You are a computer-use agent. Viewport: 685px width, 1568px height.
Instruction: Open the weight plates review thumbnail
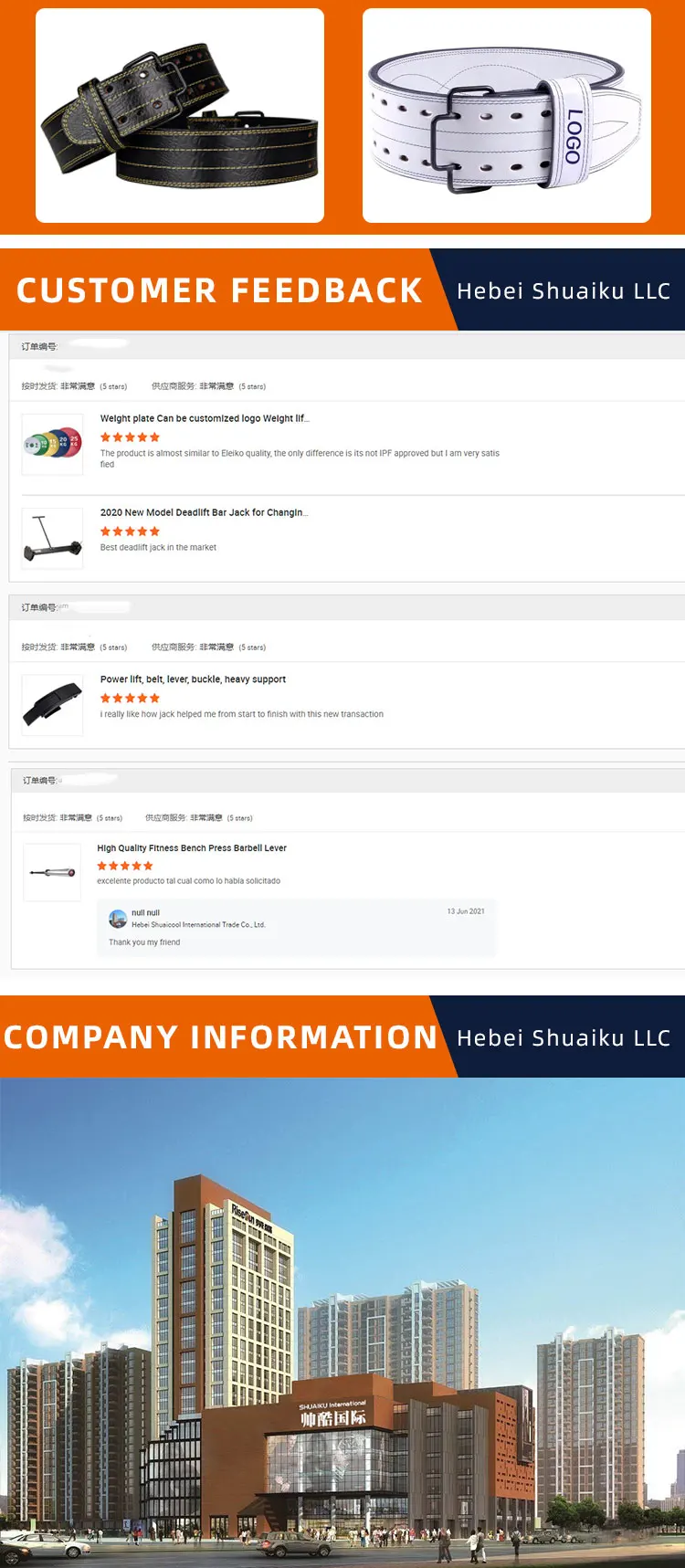pyautogui.click(x=52, y=444)
